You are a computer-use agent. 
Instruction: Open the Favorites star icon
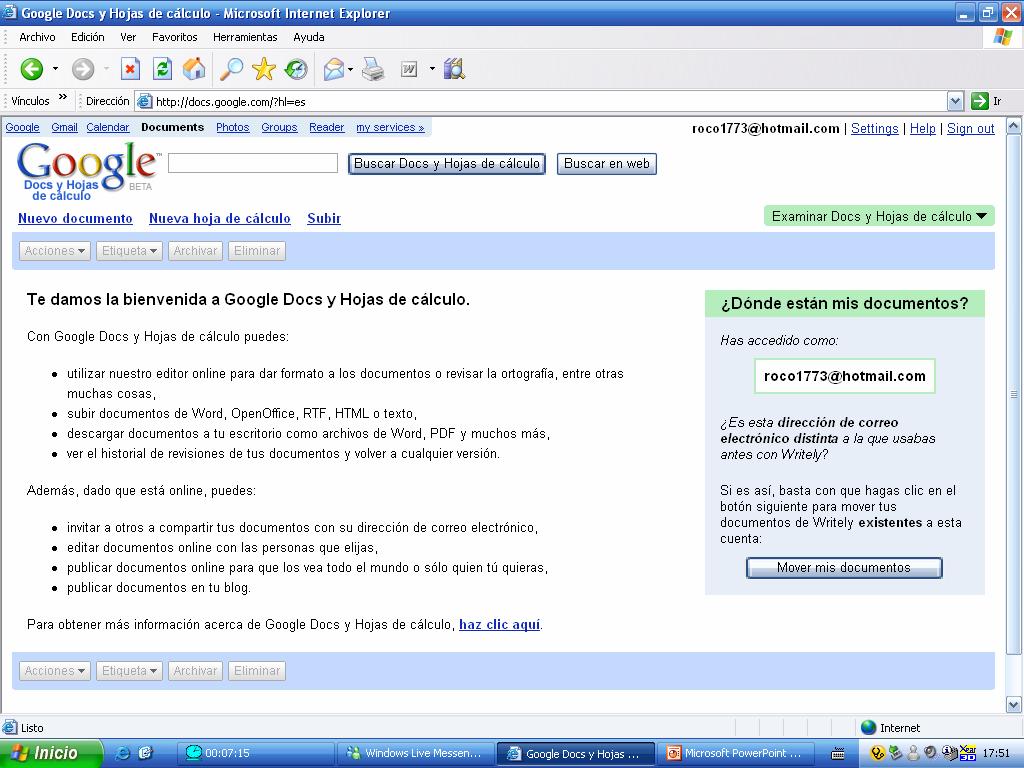[x=264, y=69]
